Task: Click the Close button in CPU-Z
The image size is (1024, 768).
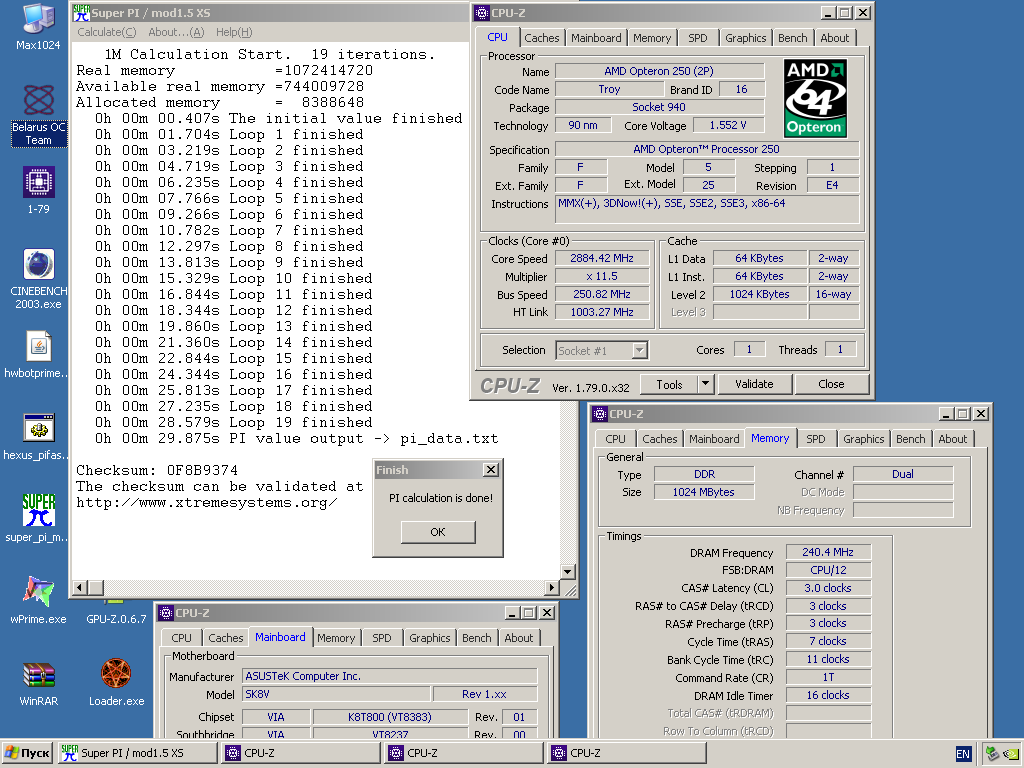Action: (831, 384)
